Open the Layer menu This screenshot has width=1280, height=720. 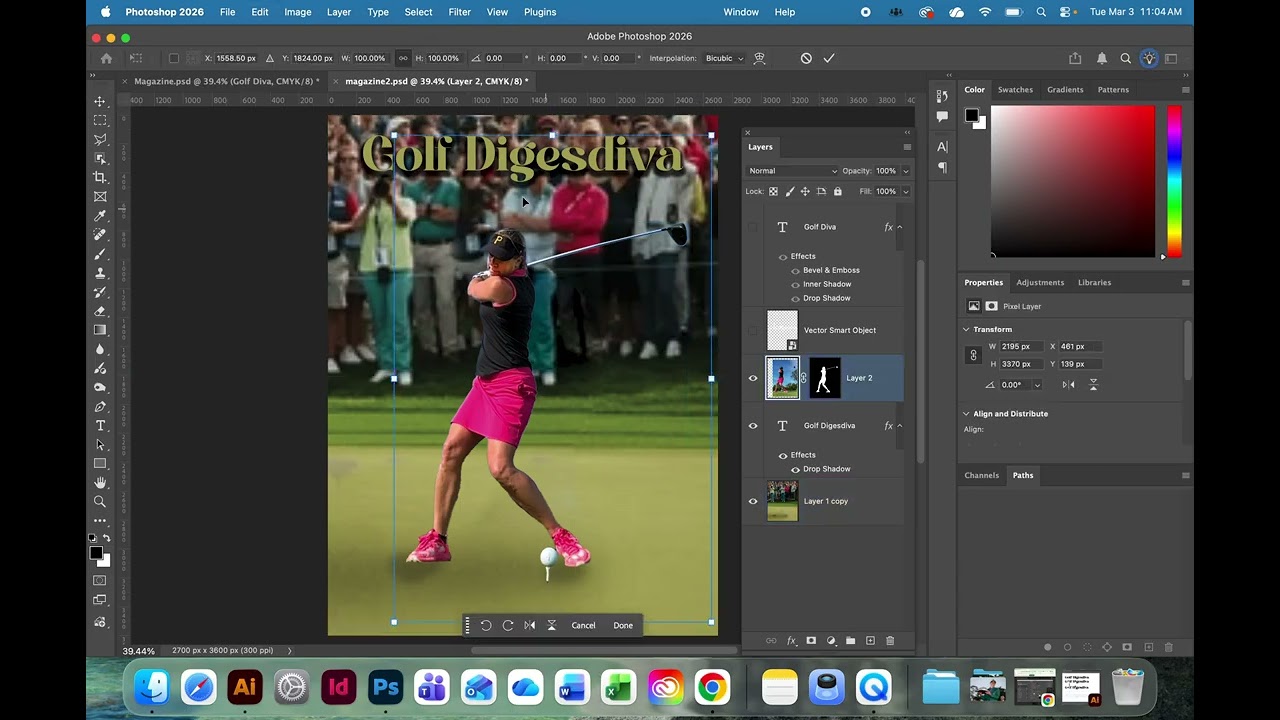click(339, 12)
